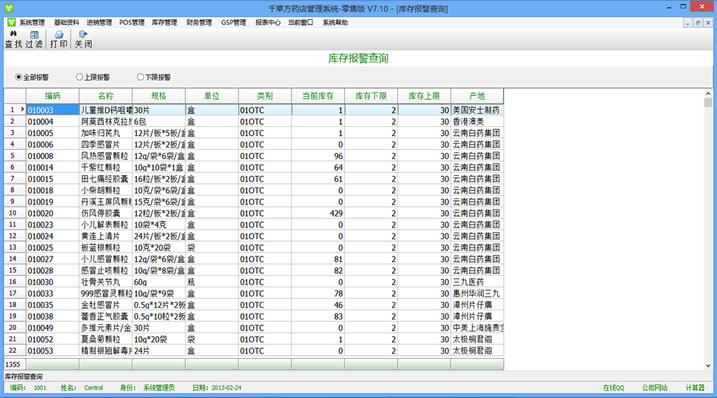Viewport: 717px width, 398px height.
Task: Click the name cell 夏桑菊颗粒
Action: click(106, 339)
